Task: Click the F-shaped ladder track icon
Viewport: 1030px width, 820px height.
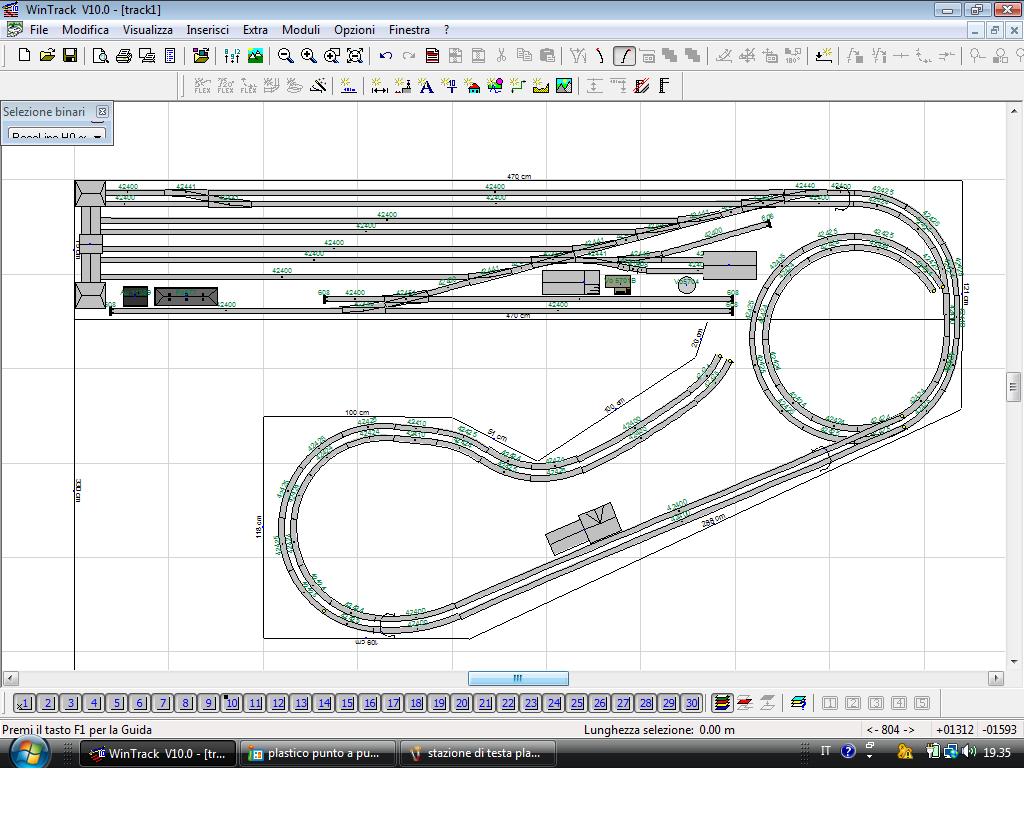Action: [x=664, y=85]
